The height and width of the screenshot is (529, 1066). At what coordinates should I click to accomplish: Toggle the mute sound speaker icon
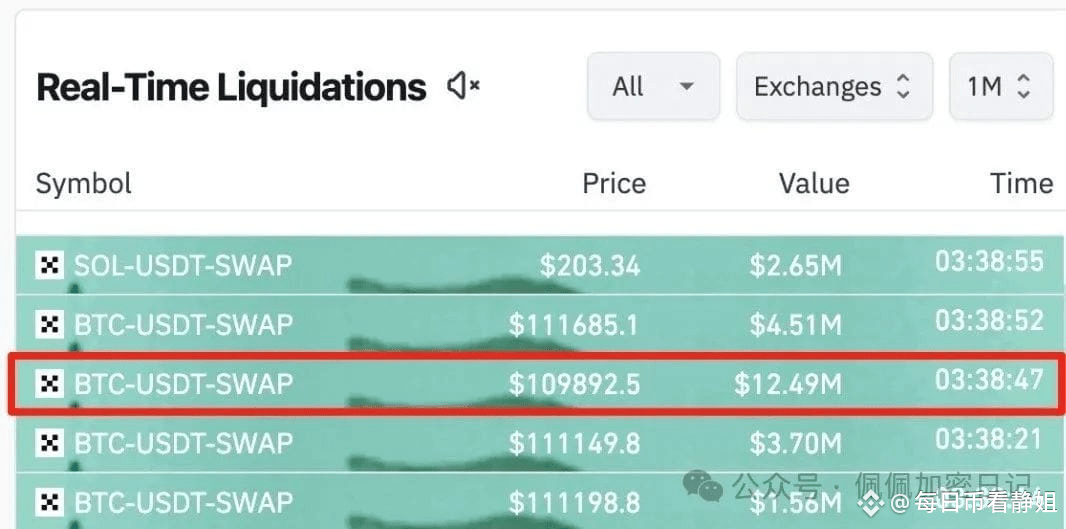click(x=463, y=86)
